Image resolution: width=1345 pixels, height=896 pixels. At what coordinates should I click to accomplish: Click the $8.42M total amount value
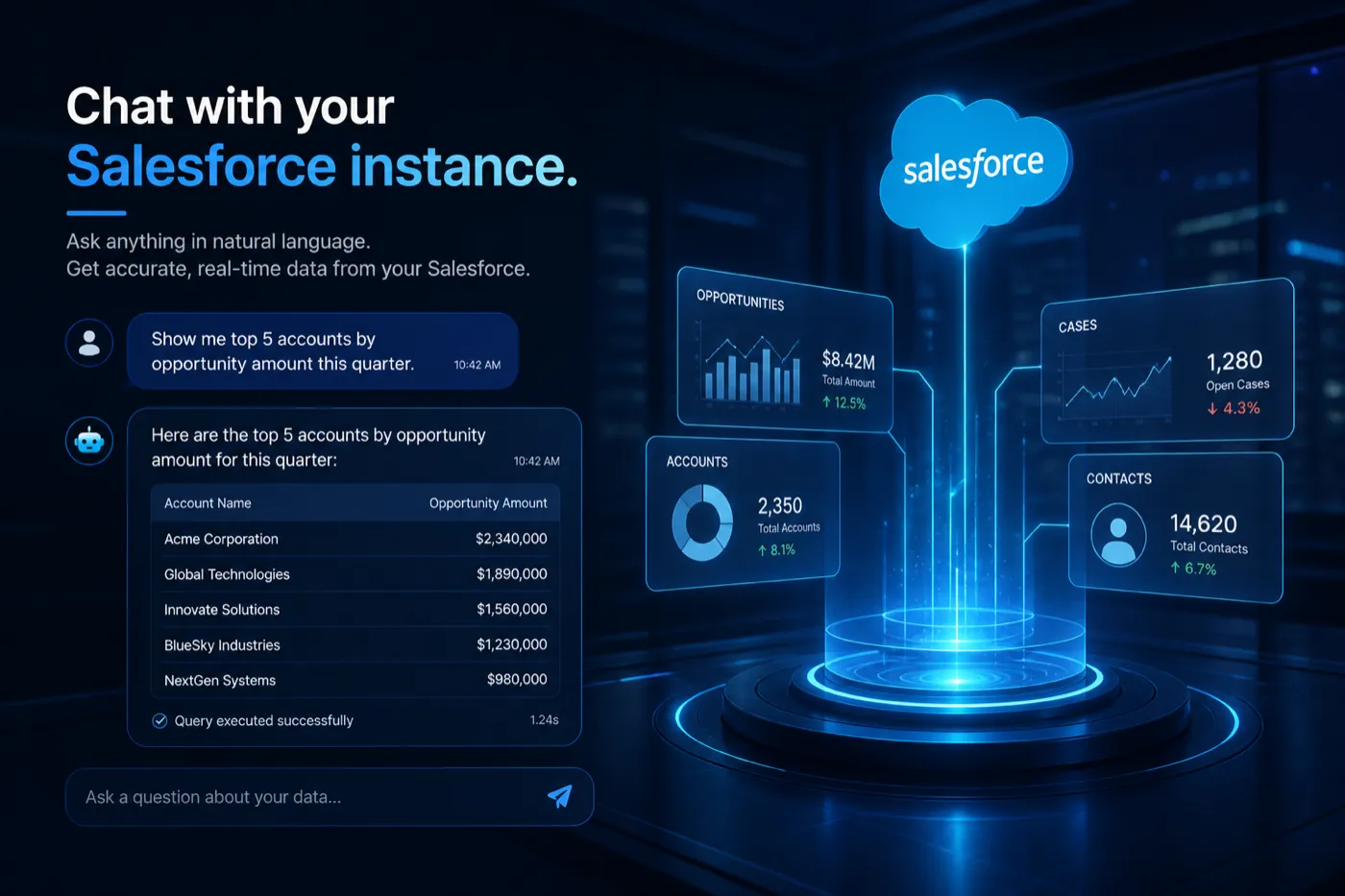[x=848, y=360]
